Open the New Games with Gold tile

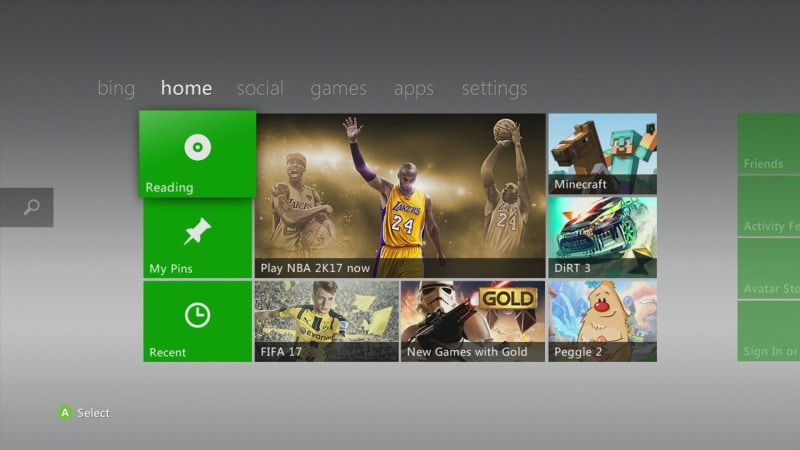pos(473,321)
